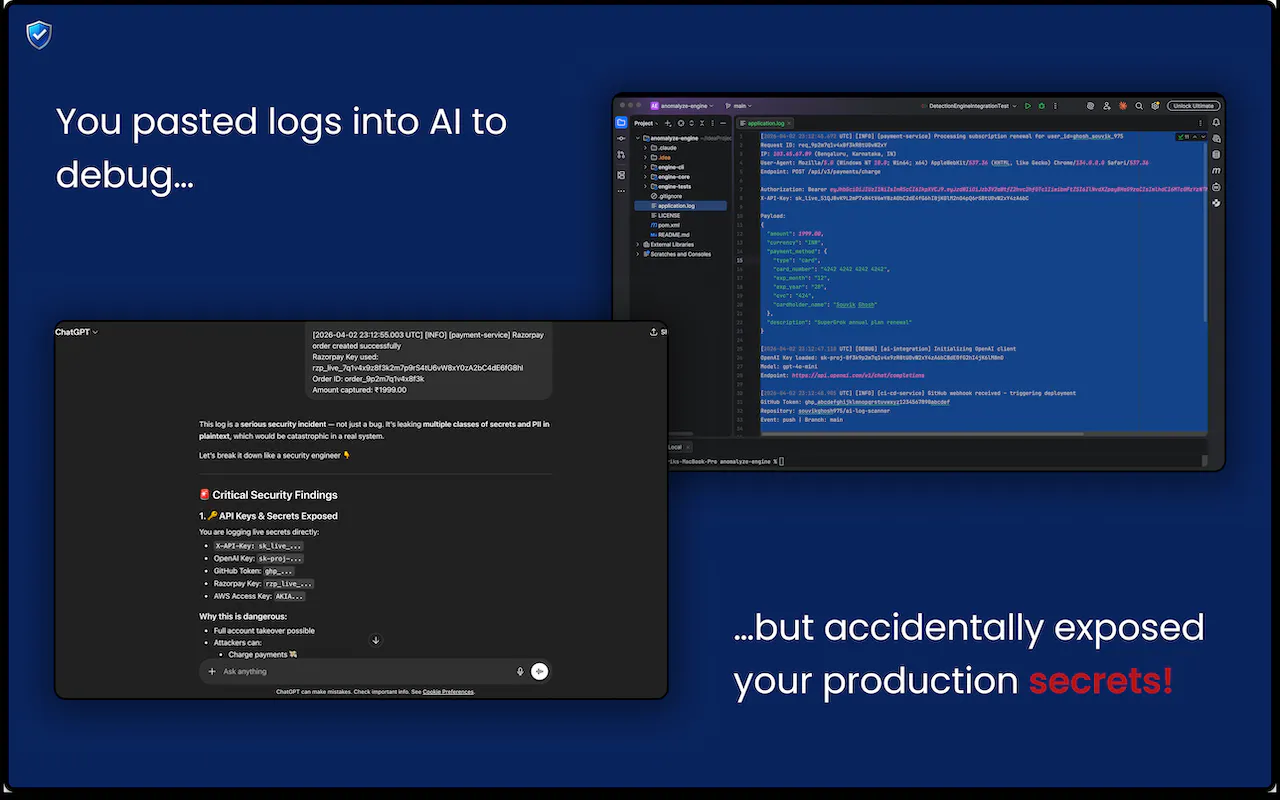Hide the Project panel with the minimize icon
The image size is (1280, 800).
coord(723,123)
